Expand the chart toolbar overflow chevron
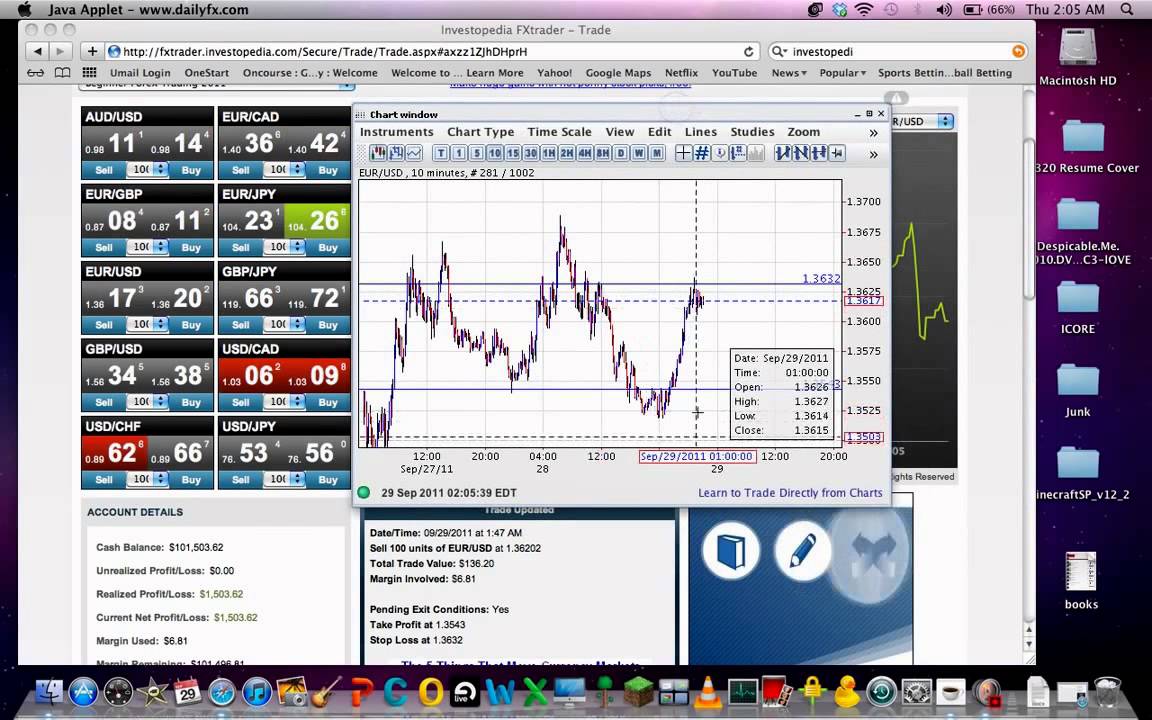This screenshot has width=1152, height=720. [x=873, y=154]
